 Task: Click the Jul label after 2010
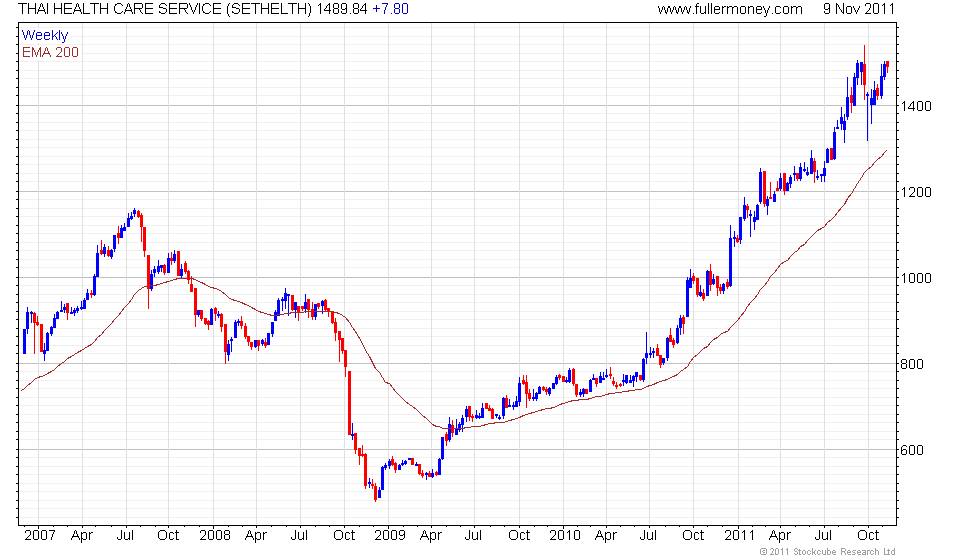click(x=648, y=536)
